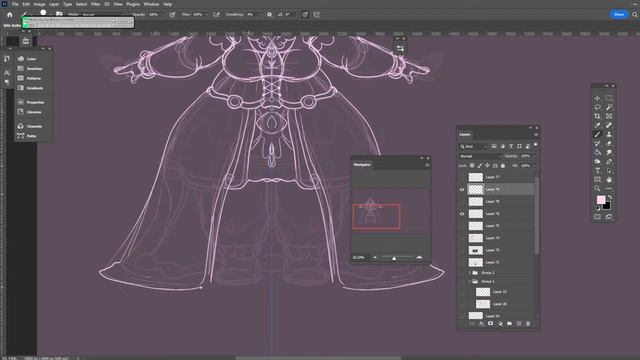Select the History Brush tool
The image size is (640, 360).
click(597, 143)
